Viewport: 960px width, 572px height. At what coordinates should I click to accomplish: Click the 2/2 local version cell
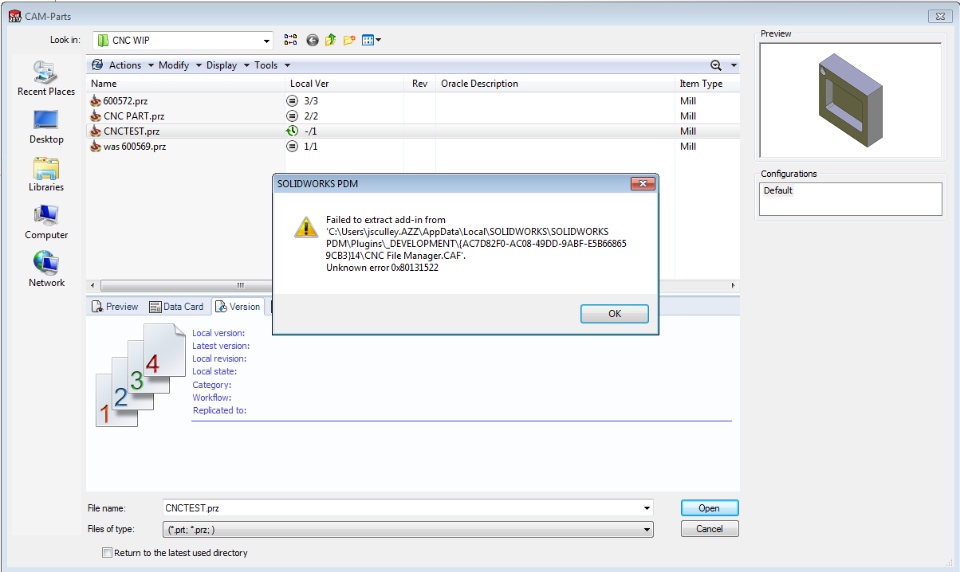click(x=311, y=116)
